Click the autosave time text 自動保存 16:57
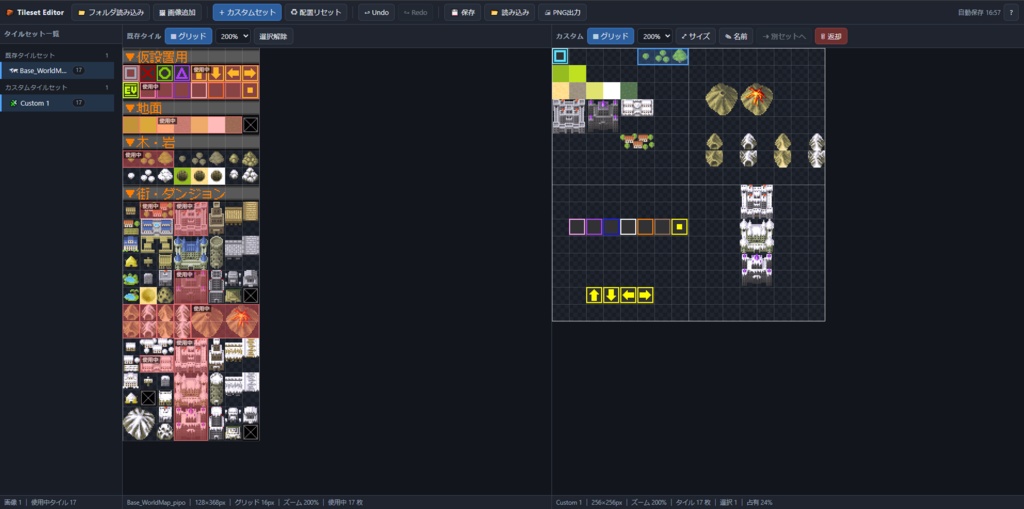The height and width of the screenshot is (509, 1024). point(978,12)
